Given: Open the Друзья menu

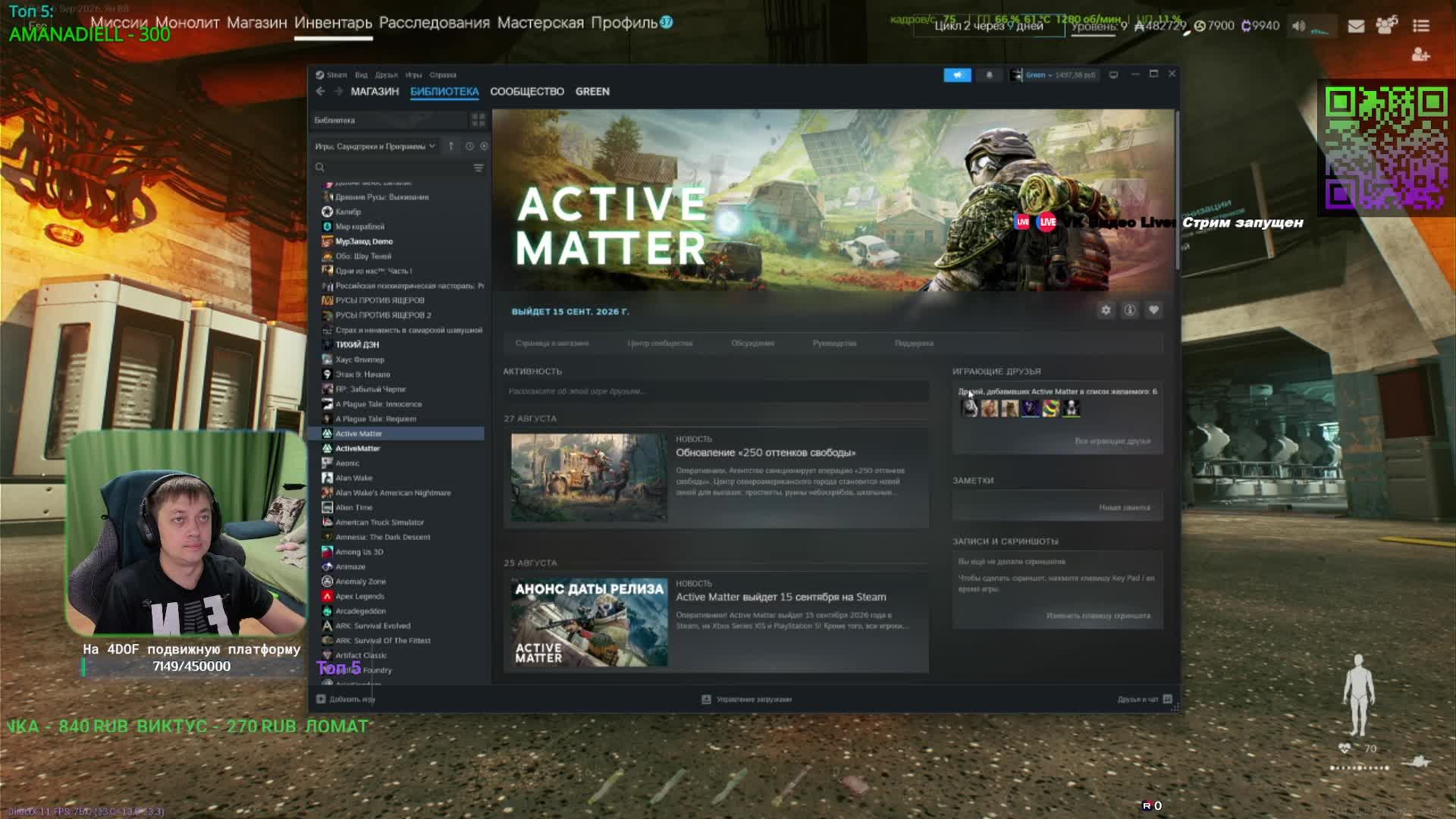Looking at the screenshot, I should (x=386, y=75).
